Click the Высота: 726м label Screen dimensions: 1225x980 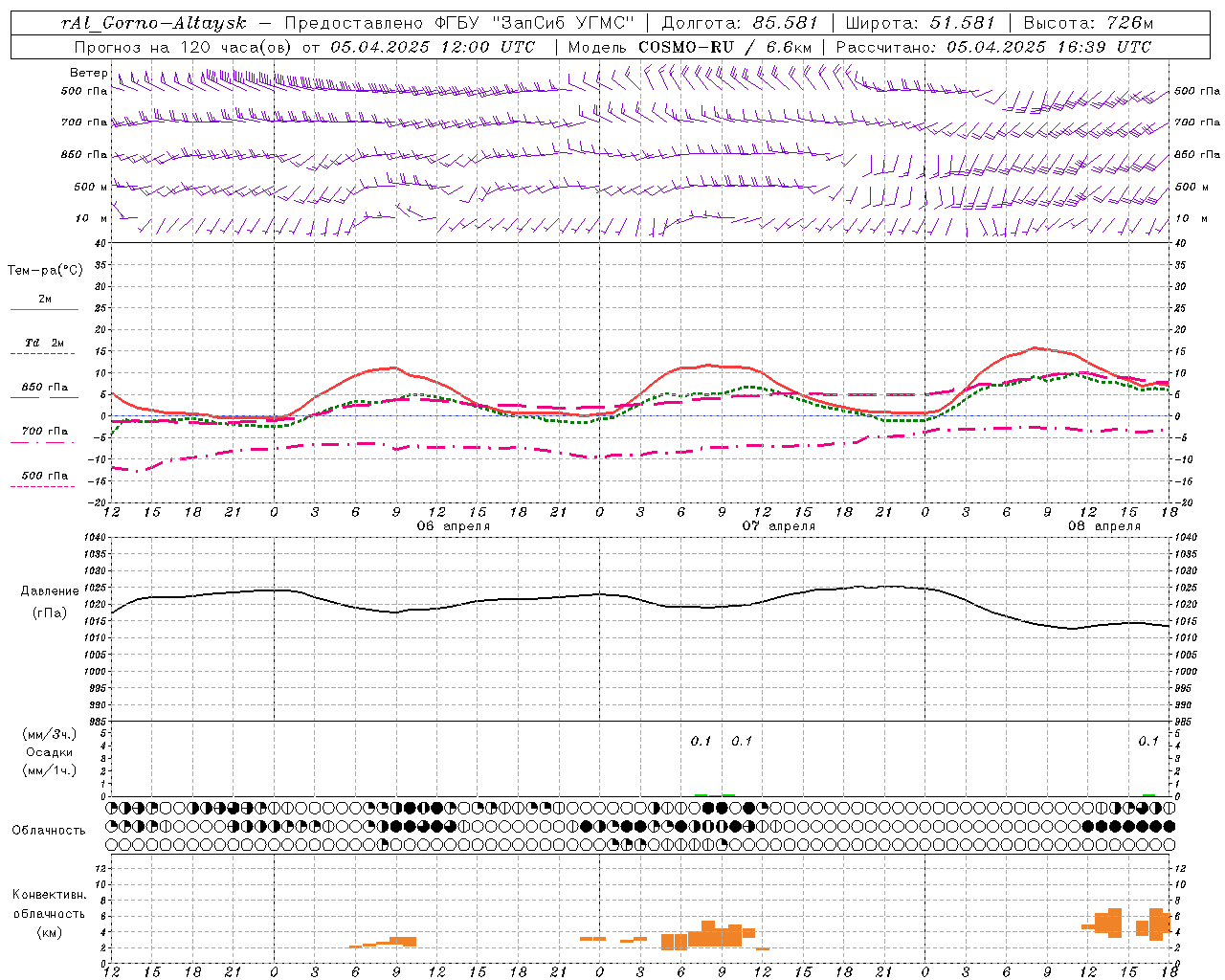(1088, 23)
